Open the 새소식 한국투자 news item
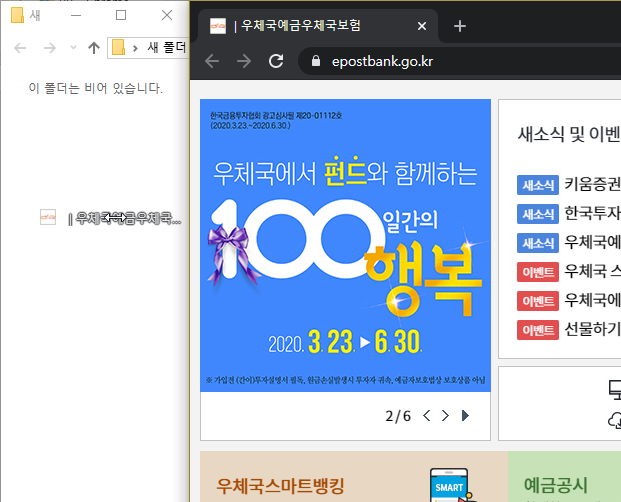 [568, 214]
